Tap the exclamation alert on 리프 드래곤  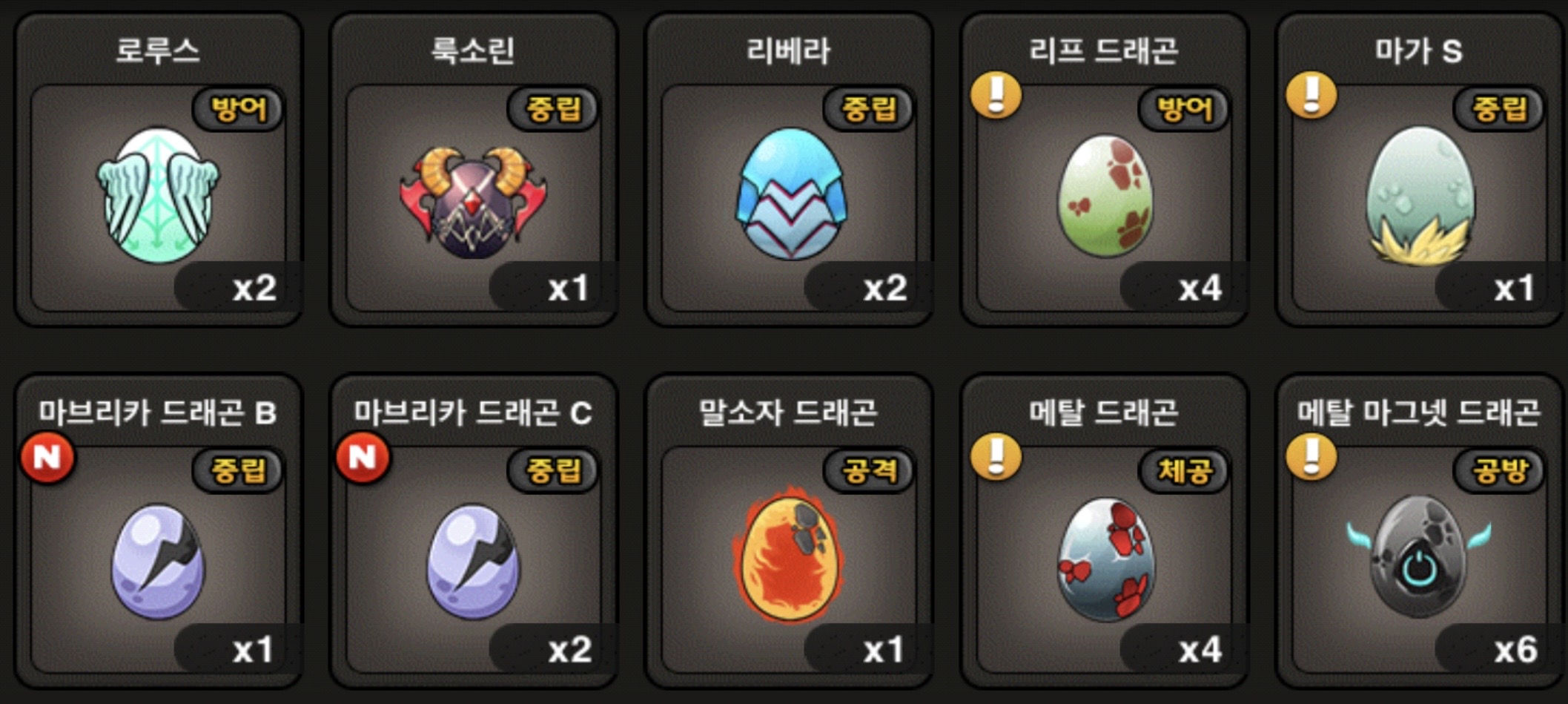click(996, 95)
